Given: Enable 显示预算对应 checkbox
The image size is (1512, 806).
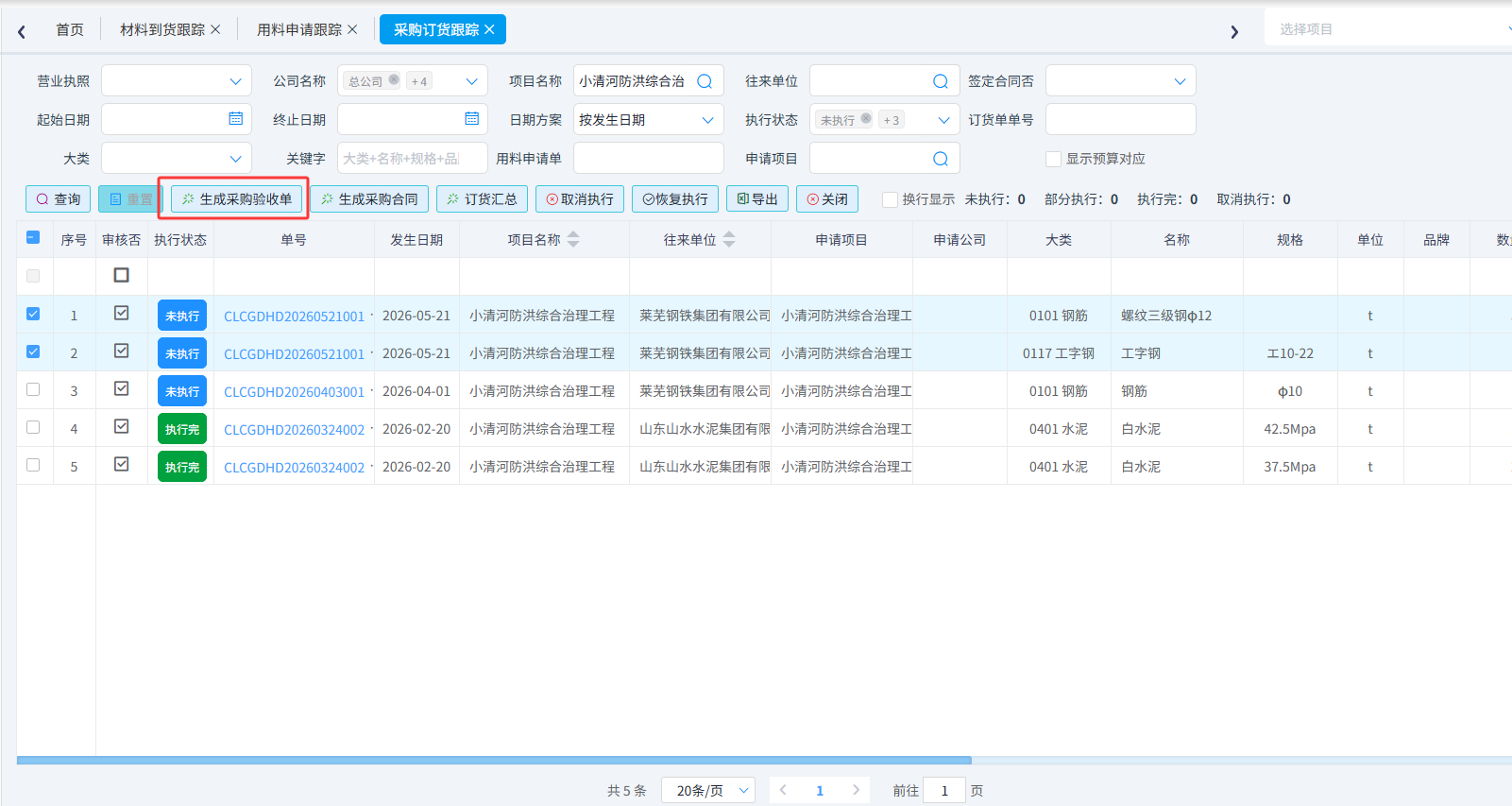Looking at the screenshot, I should tap(1053, 159).
